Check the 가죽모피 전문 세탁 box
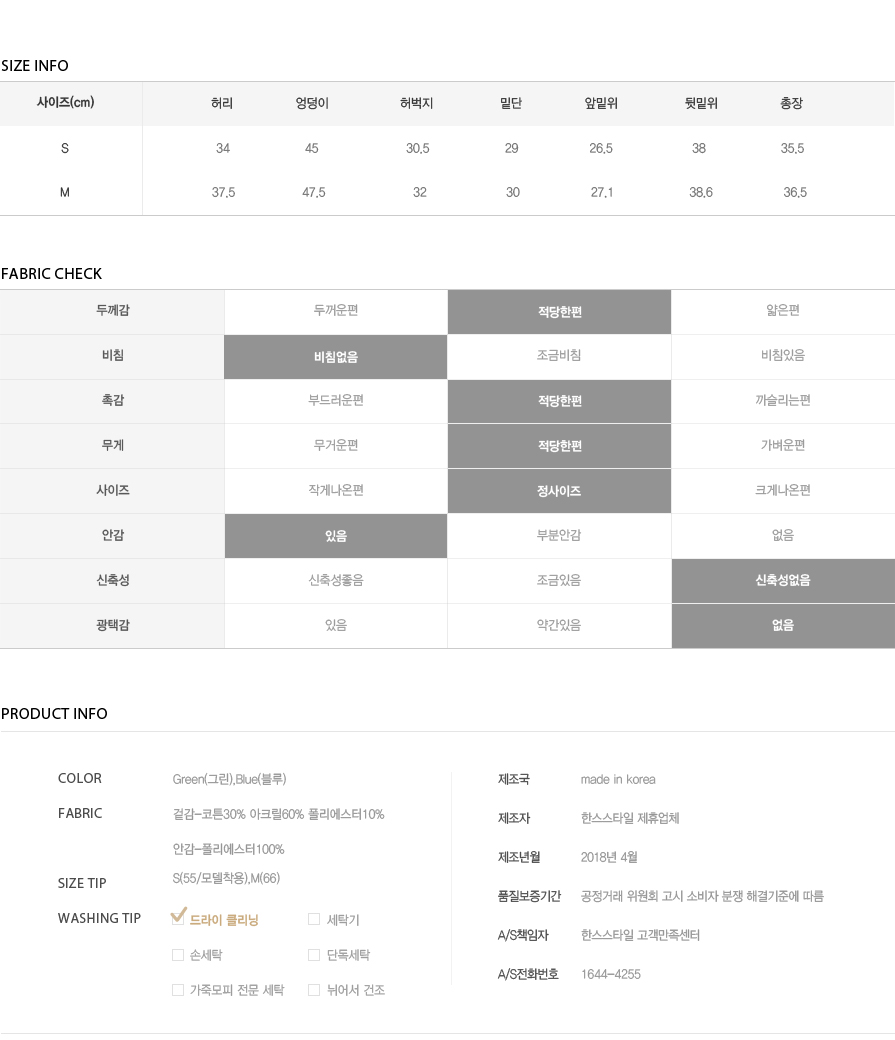Screen dimensions: 895x1040 tap(178, 990)
